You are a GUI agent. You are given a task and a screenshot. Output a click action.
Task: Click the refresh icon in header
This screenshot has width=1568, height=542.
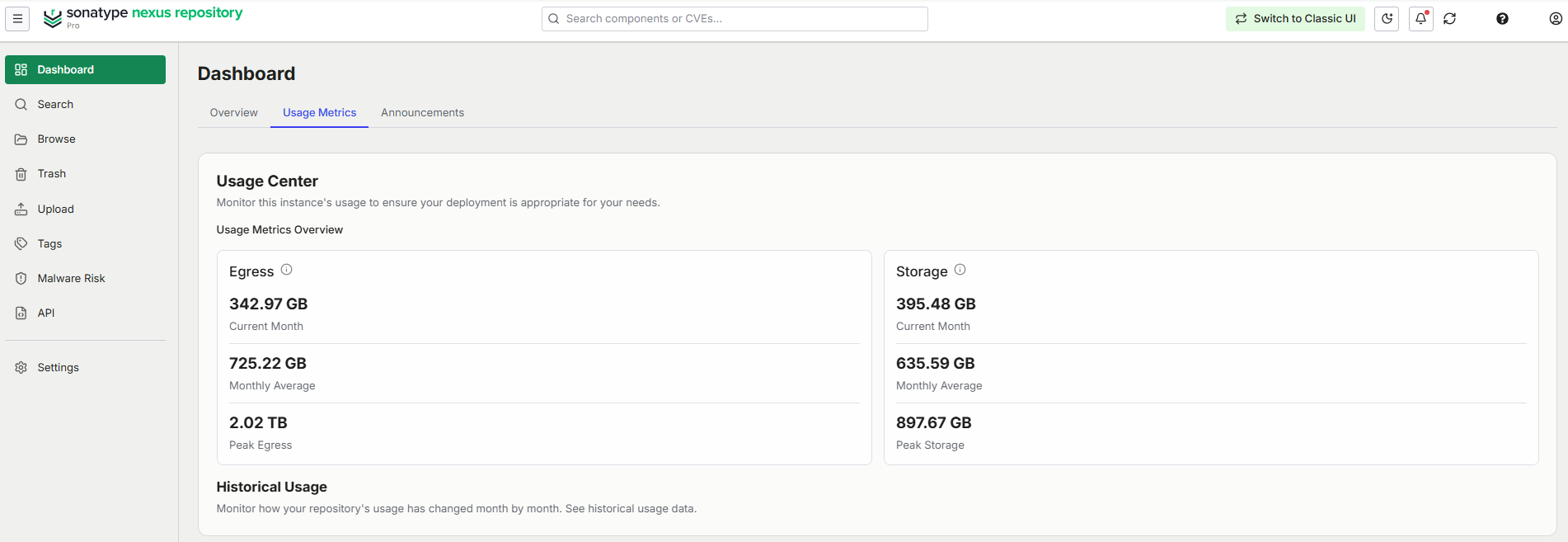[1450, 19]
